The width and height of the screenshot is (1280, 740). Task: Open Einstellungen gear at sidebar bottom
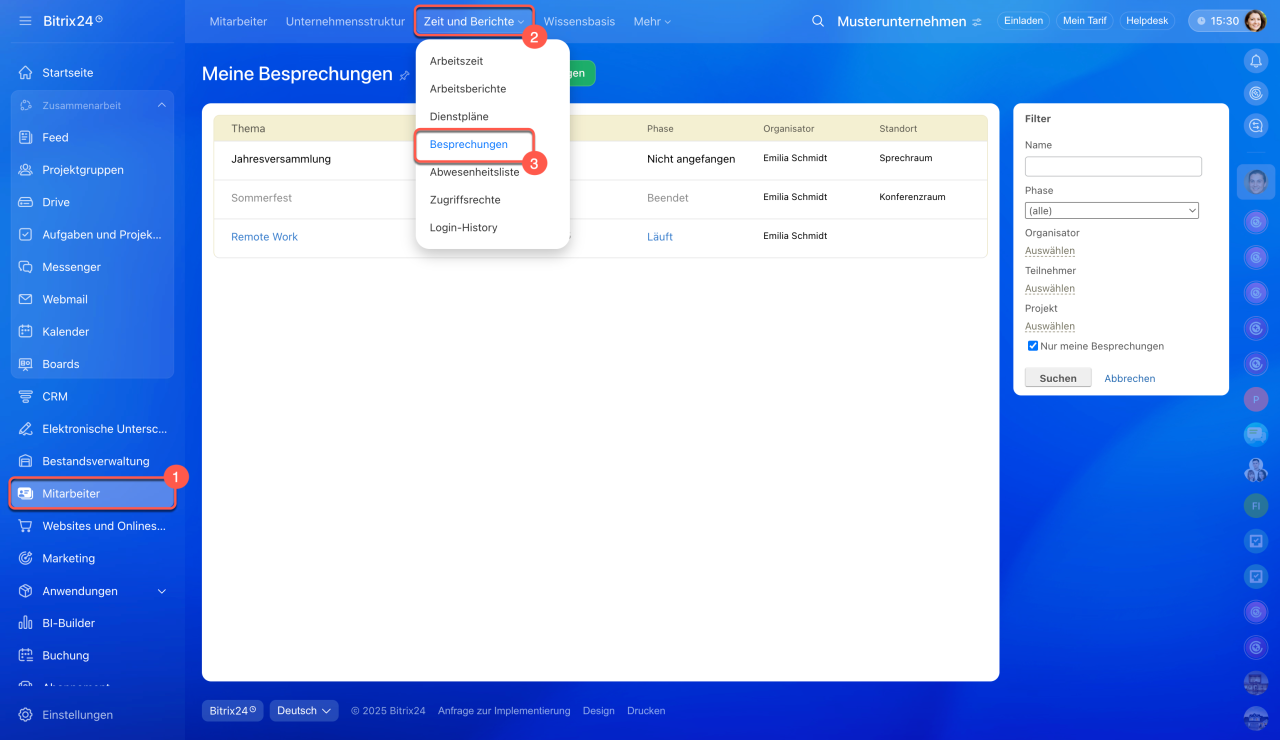(x=77, y=715)
